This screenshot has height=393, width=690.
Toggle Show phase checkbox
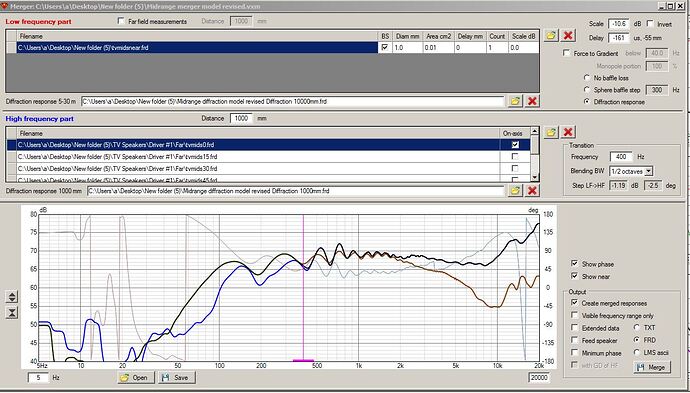[x=574, y=264]
